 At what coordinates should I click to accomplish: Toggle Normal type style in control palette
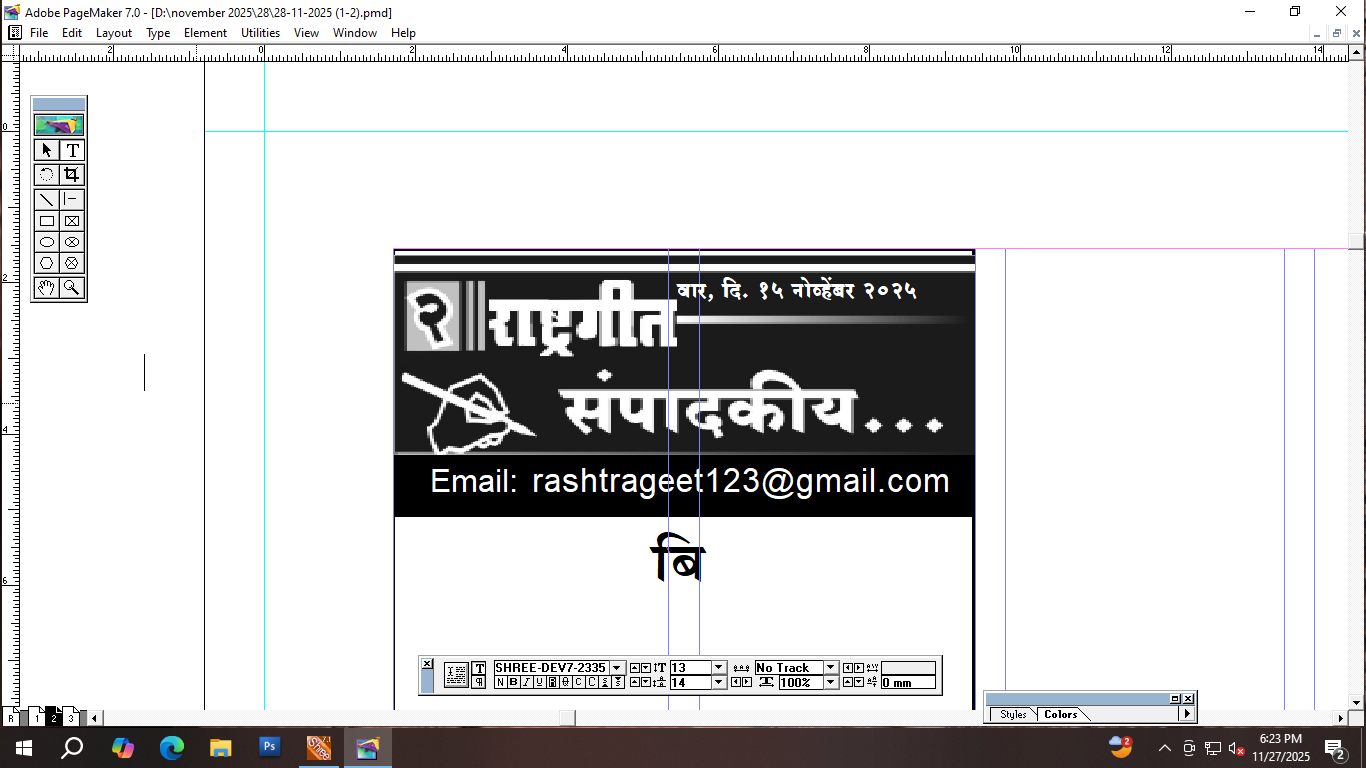[x=501, y=682]
